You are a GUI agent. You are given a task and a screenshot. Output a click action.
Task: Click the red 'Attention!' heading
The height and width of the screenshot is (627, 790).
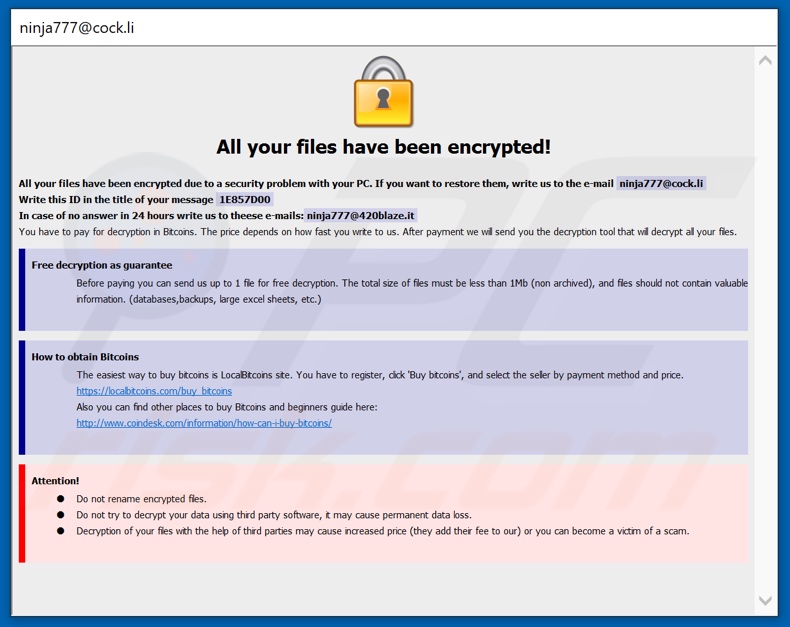55,481
